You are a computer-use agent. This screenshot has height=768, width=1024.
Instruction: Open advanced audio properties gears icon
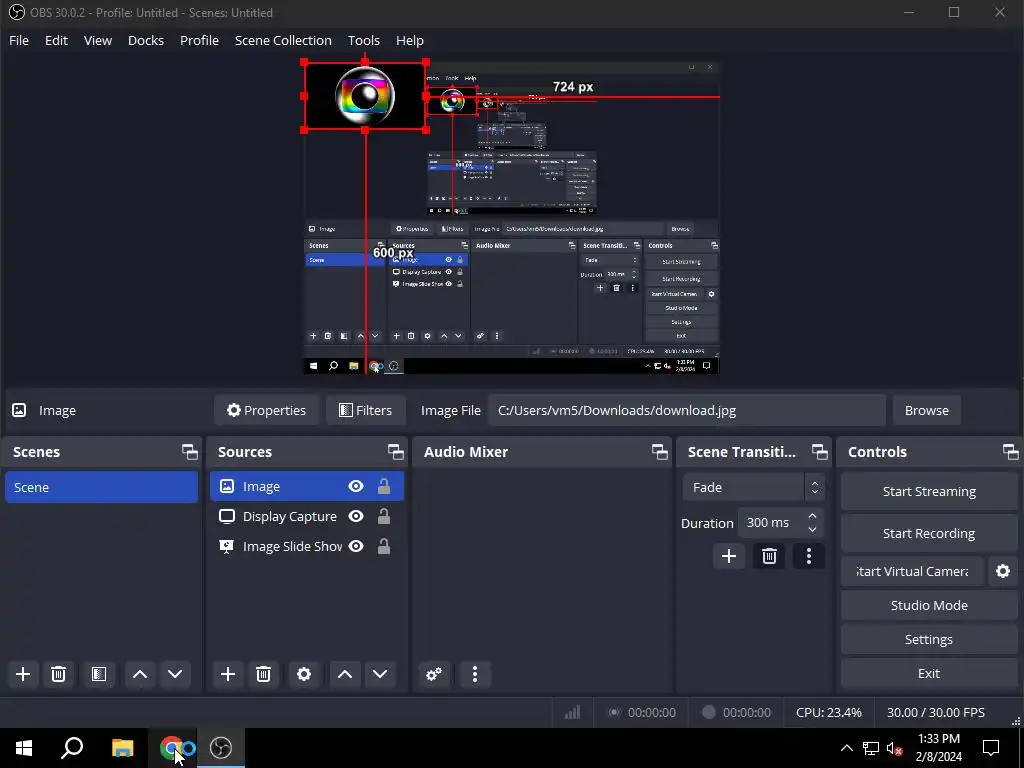pyautogui.click(x=434, y=674)
